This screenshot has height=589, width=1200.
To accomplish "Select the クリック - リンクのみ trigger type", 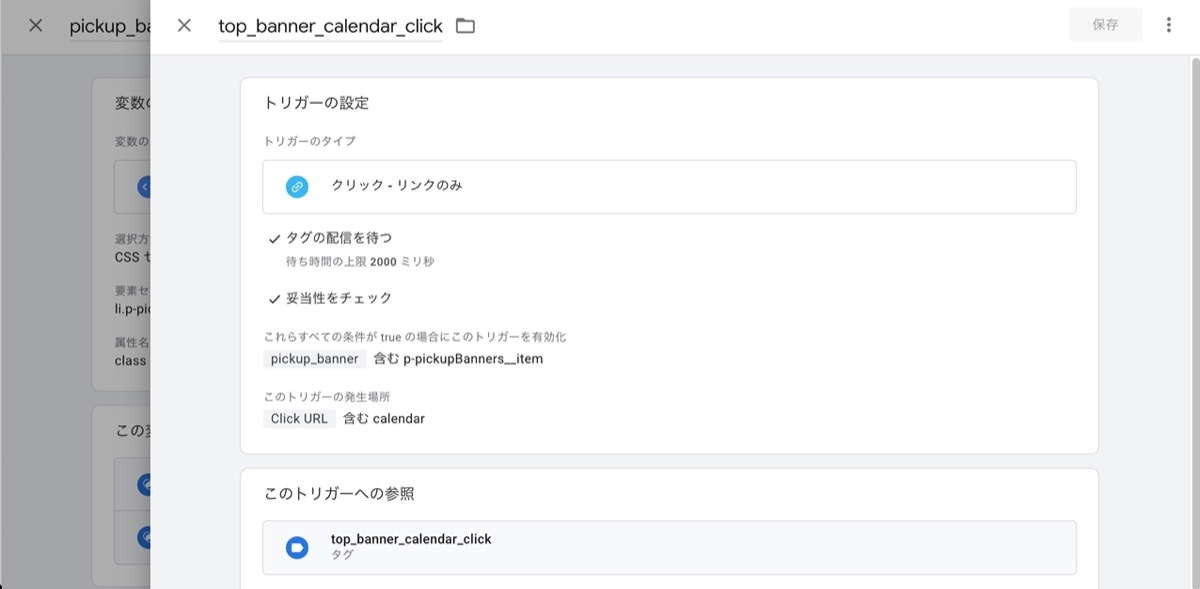I will [397, 186].
